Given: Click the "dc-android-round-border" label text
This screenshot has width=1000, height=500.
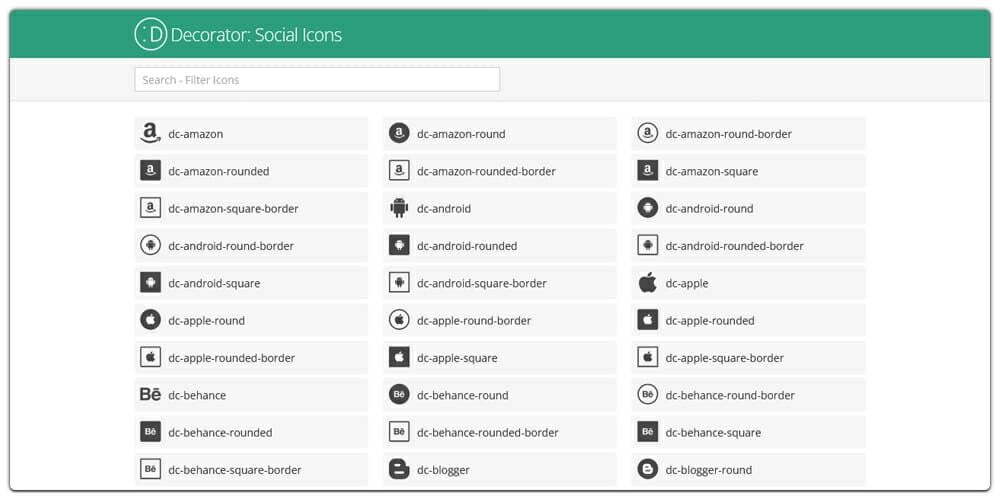Looking at the screenshot, I should tap(231, 246).
